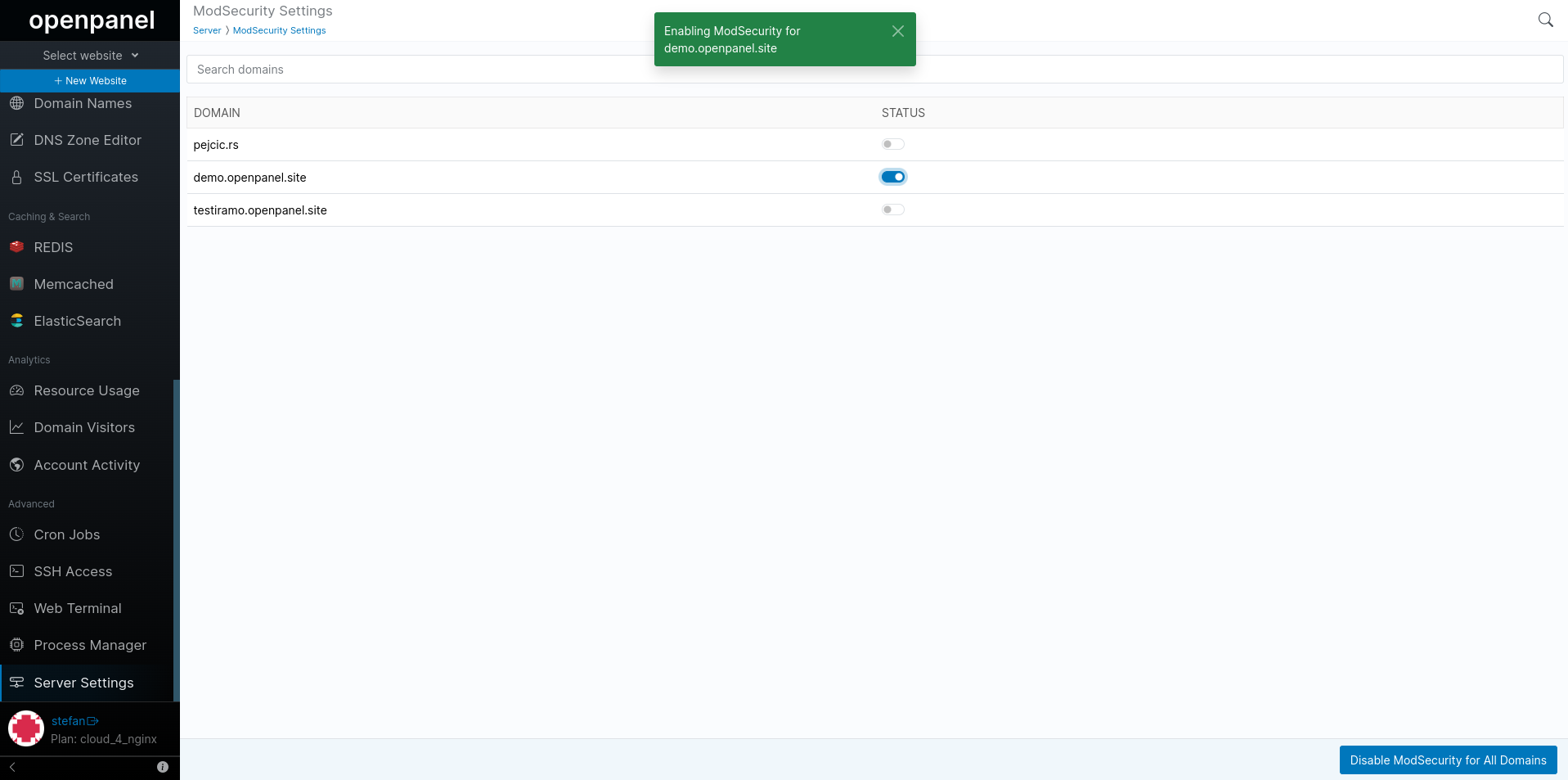Viewport: 1568px width, 780px height.
Task: Open the search magnifier at top right
Action: [1545, 20]
